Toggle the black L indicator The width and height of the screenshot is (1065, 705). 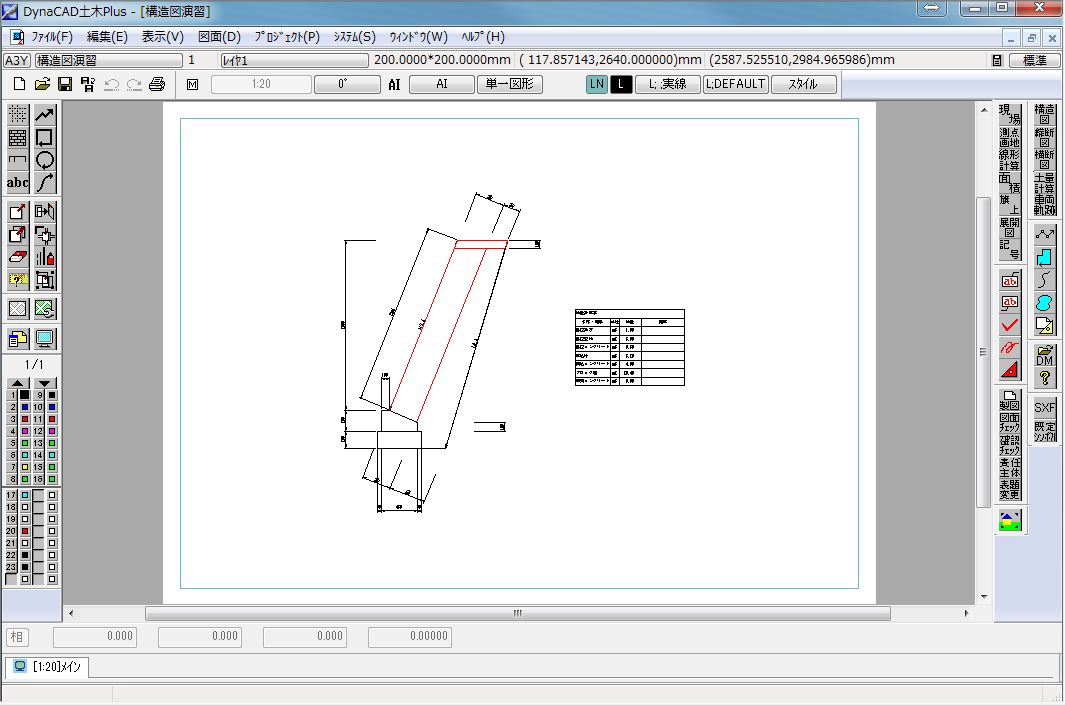(621, 84)
